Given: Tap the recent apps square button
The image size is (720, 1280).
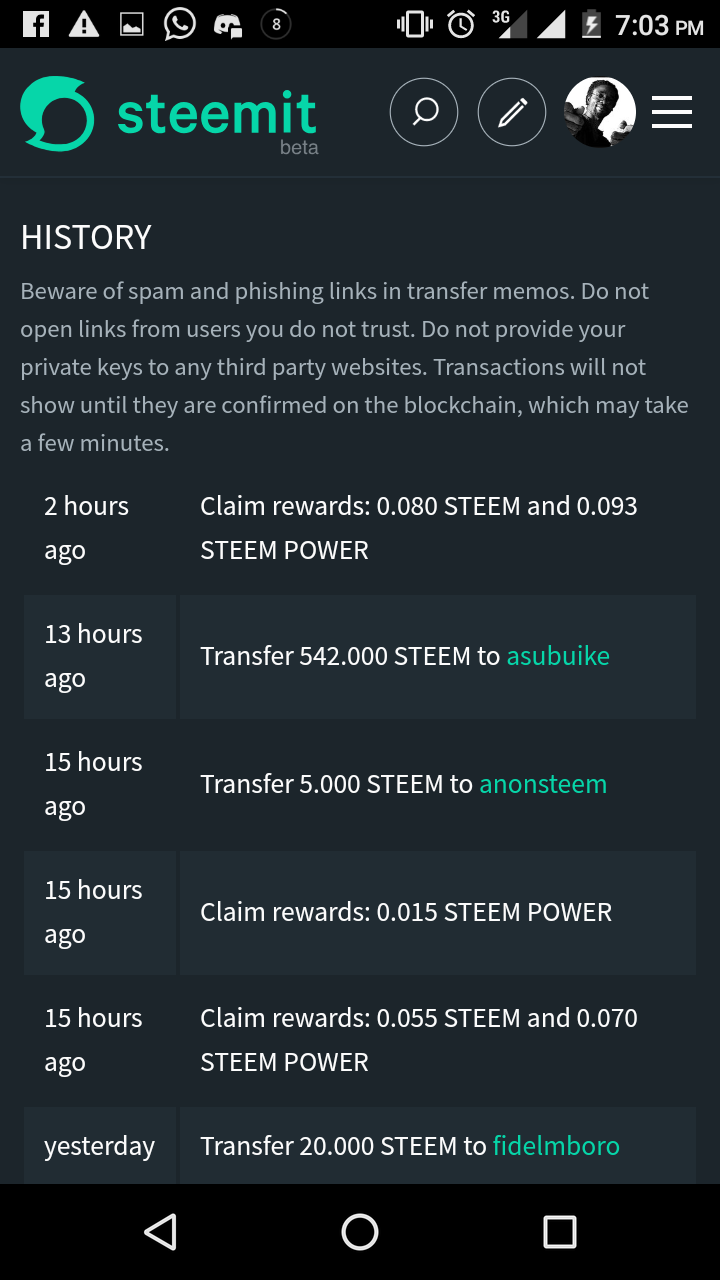Looking at the screenshot, I should [x=560, y=1232].
